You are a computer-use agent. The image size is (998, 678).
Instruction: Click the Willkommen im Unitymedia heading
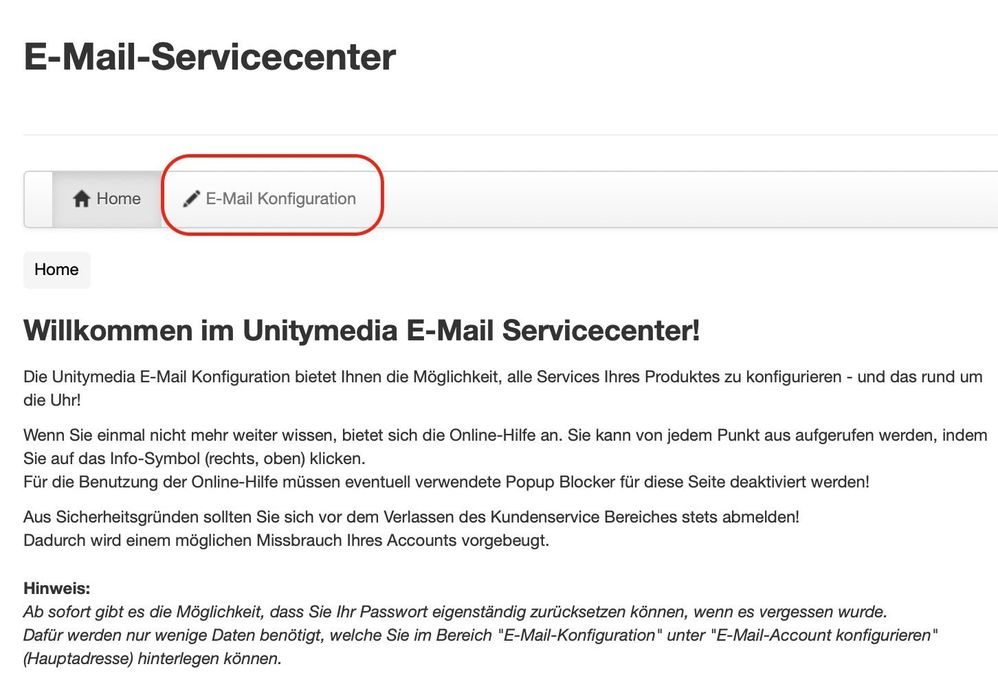pyautogui.click(x=361, y=331)
